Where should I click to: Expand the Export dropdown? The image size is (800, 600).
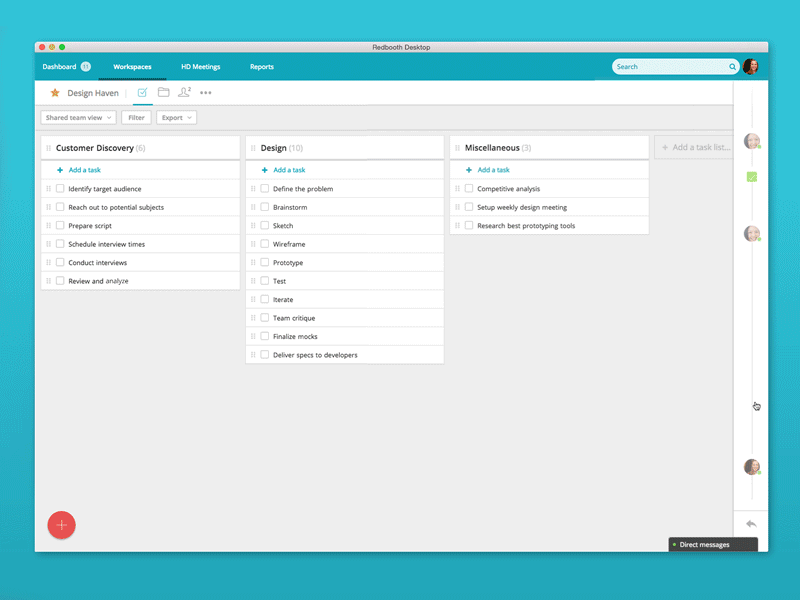click(176, 117)
